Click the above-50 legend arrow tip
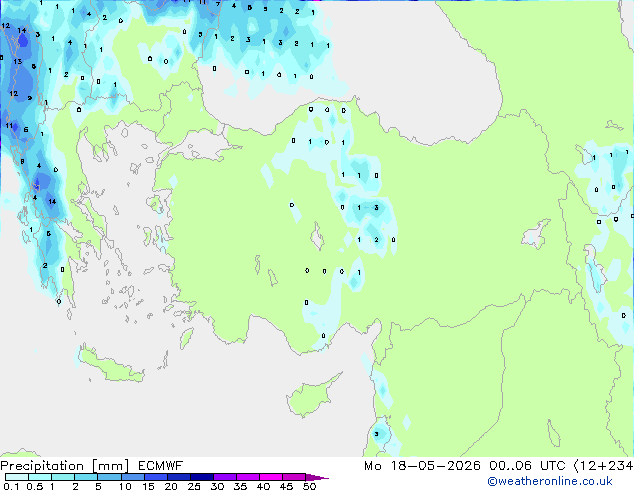The height and width of the screenshot is (490, 634). point(317,477)
